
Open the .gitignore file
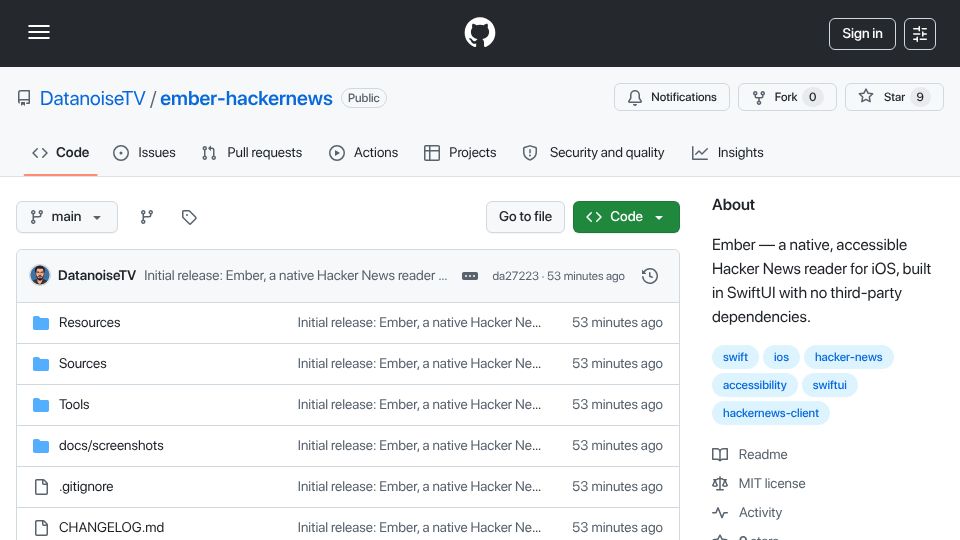pos(86,487)
